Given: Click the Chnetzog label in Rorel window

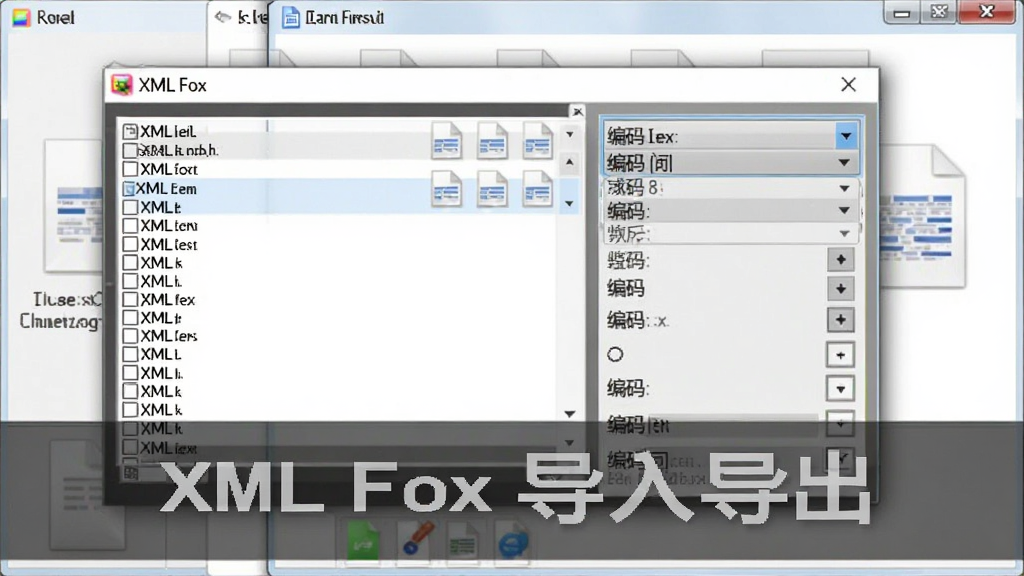Looking at the screenshot, I should [60, 321].
